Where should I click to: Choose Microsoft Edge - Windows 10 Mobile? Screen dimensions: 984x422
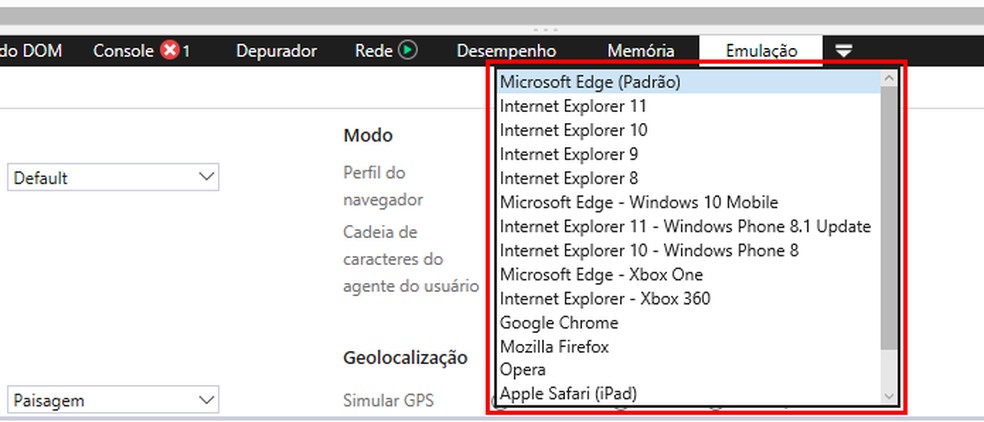point(639,202)
